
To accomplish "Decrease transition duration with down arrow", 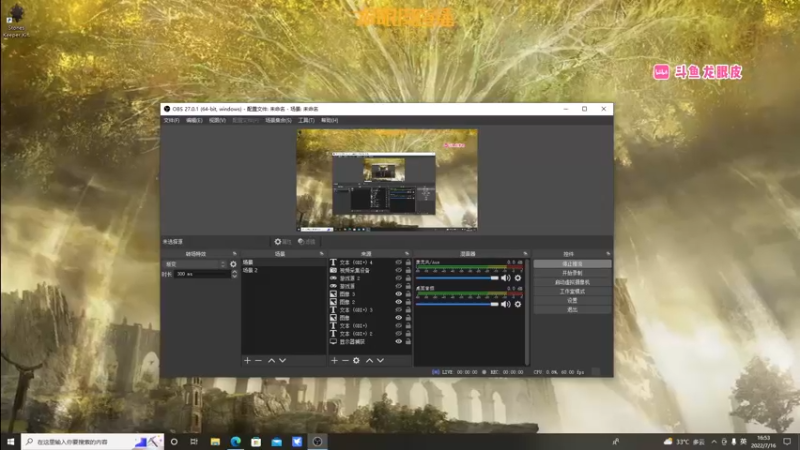I will pos(234,276).
